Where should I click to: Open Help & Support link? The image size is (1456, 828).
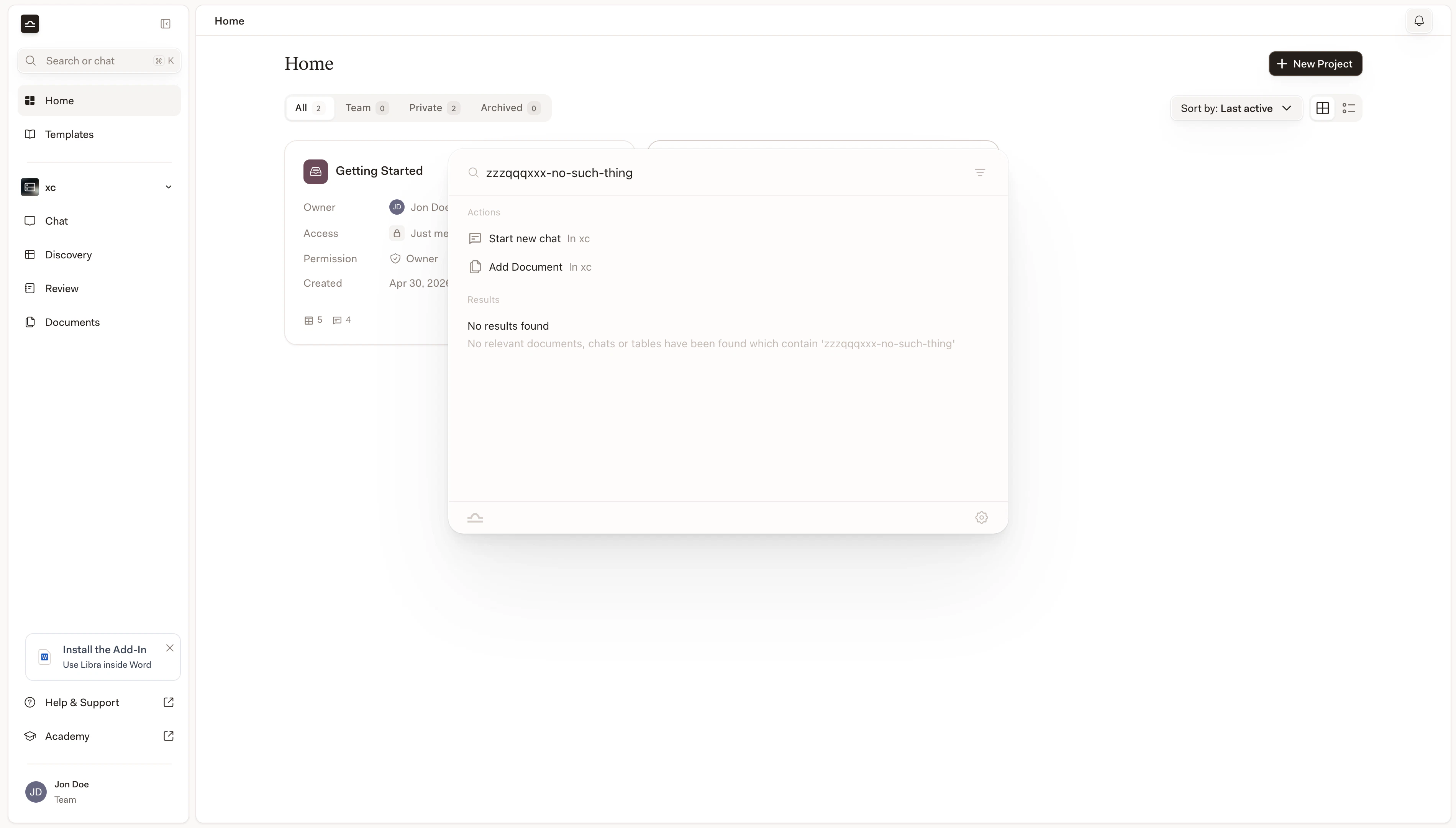point(99,702)
